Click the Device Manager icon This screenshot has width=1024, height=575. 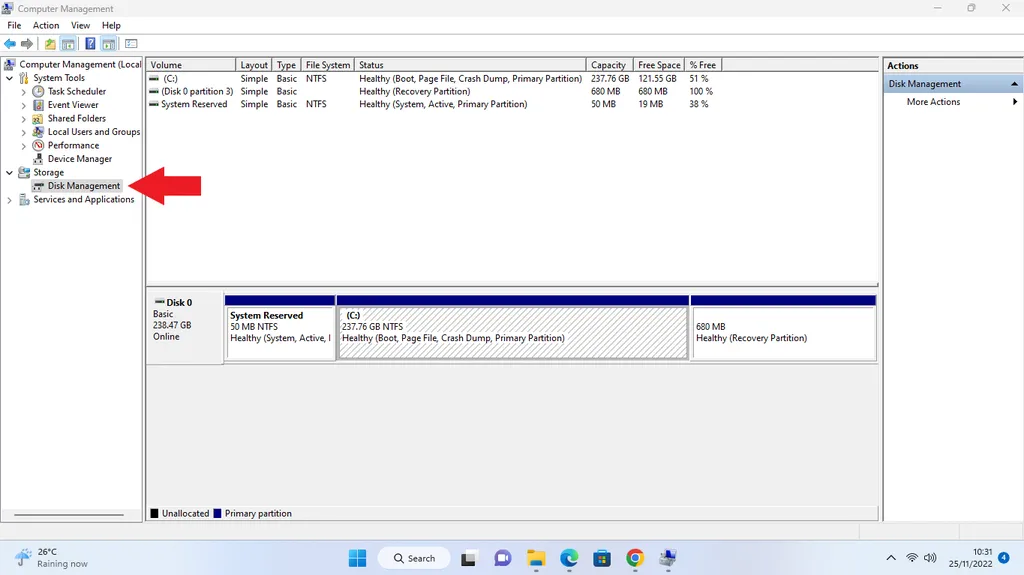click(x=39, y=159)
